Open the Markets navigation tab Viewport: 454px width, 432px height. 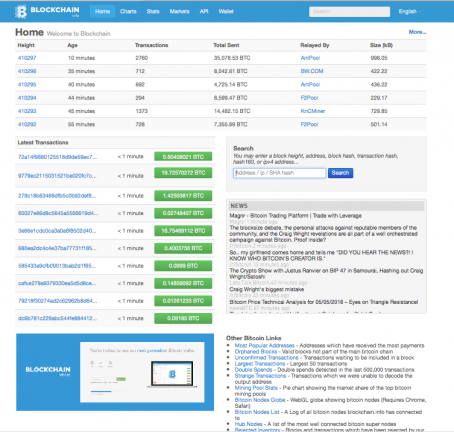click(x=180, y=11)
